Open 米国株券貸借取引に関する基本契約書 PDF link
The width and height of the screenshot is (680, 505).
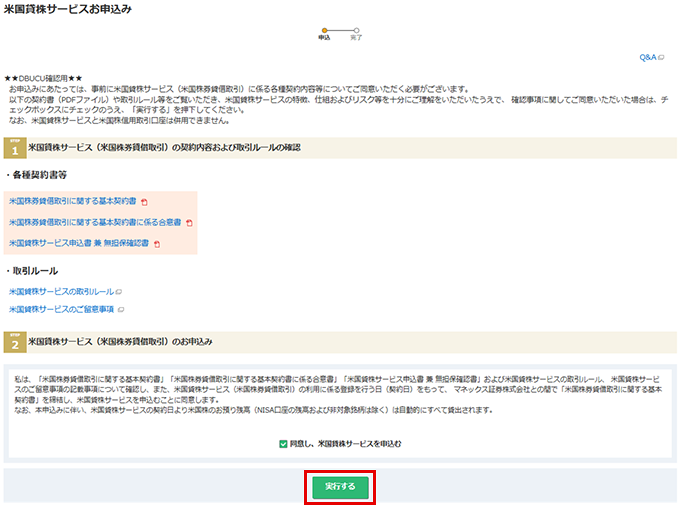(72, 201)
